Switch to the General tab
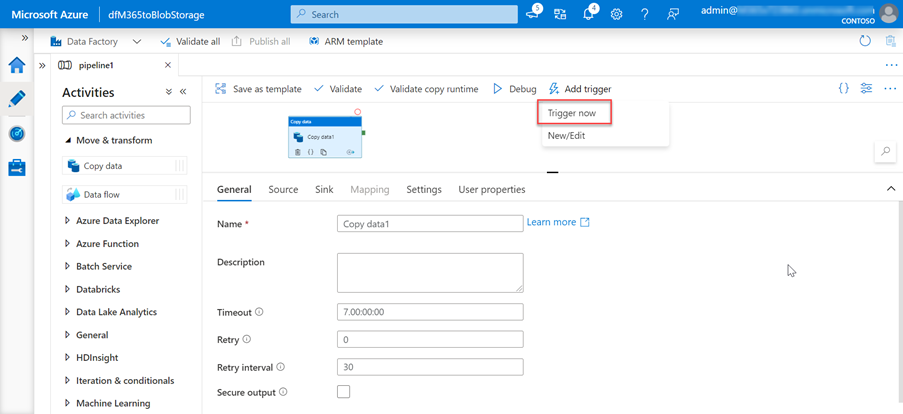The image size is (903, 414). [234, 189]
